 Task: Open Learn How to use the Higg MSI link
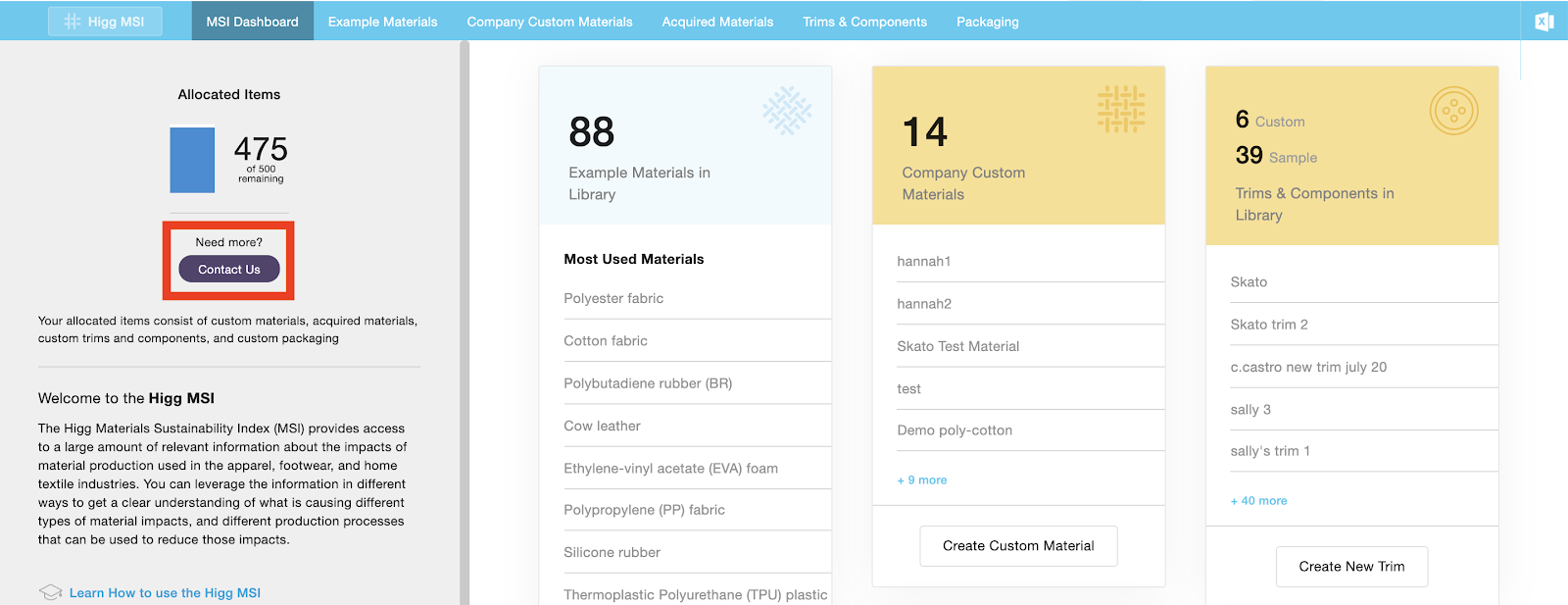point(165,592)
